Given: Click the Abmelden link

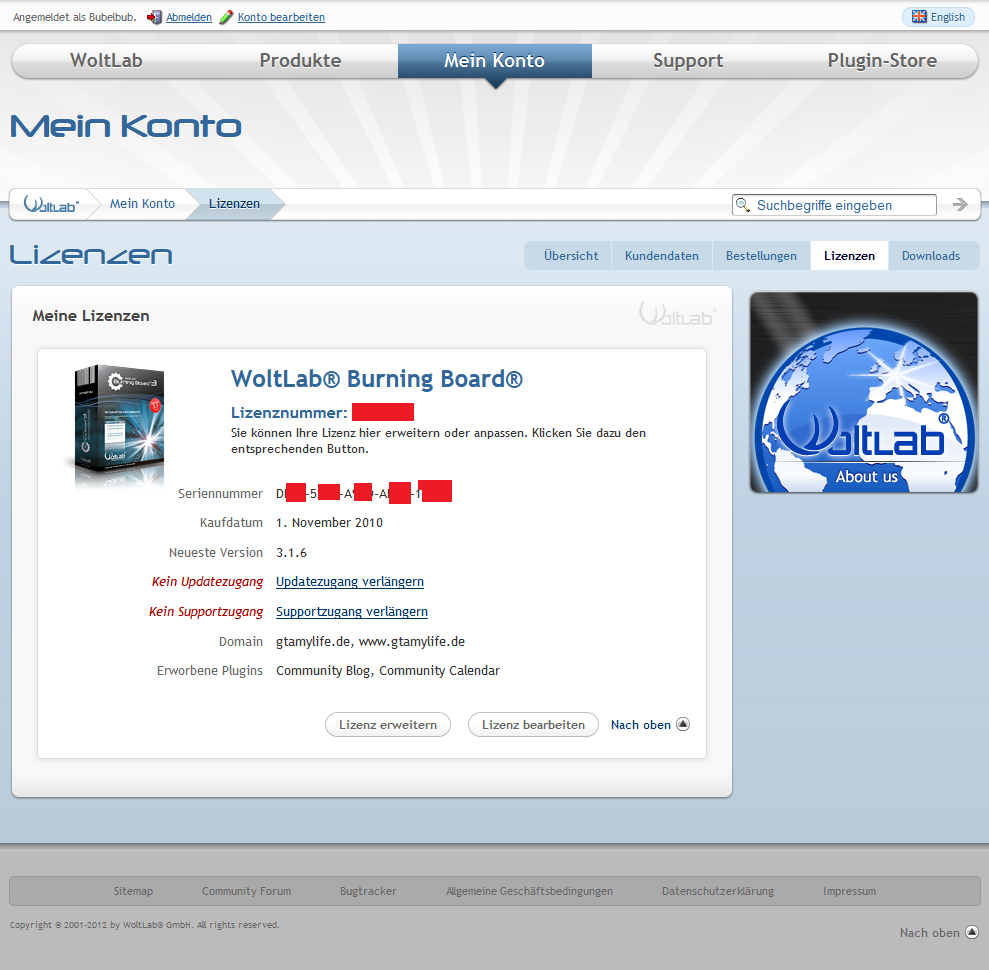Looking at the screenshot, I should pos(189,17).
